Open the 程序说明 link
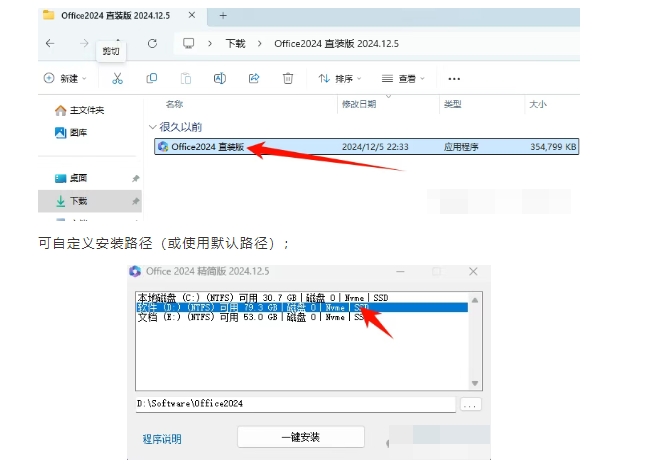654x465 pixels. pos(162,439)
